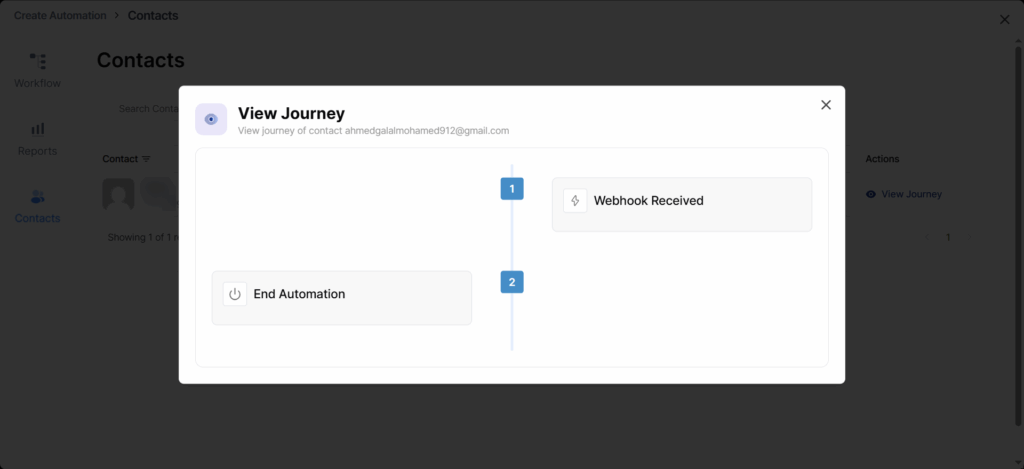Select the Contacts people icon in sidebar

37,197
